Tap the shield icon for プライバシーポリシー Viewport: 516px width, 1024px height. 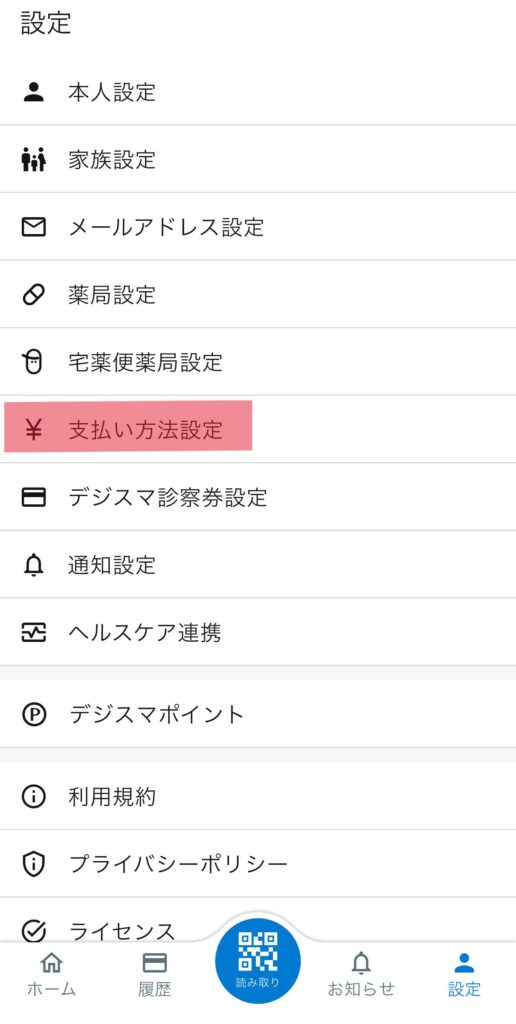pos(33,865)
